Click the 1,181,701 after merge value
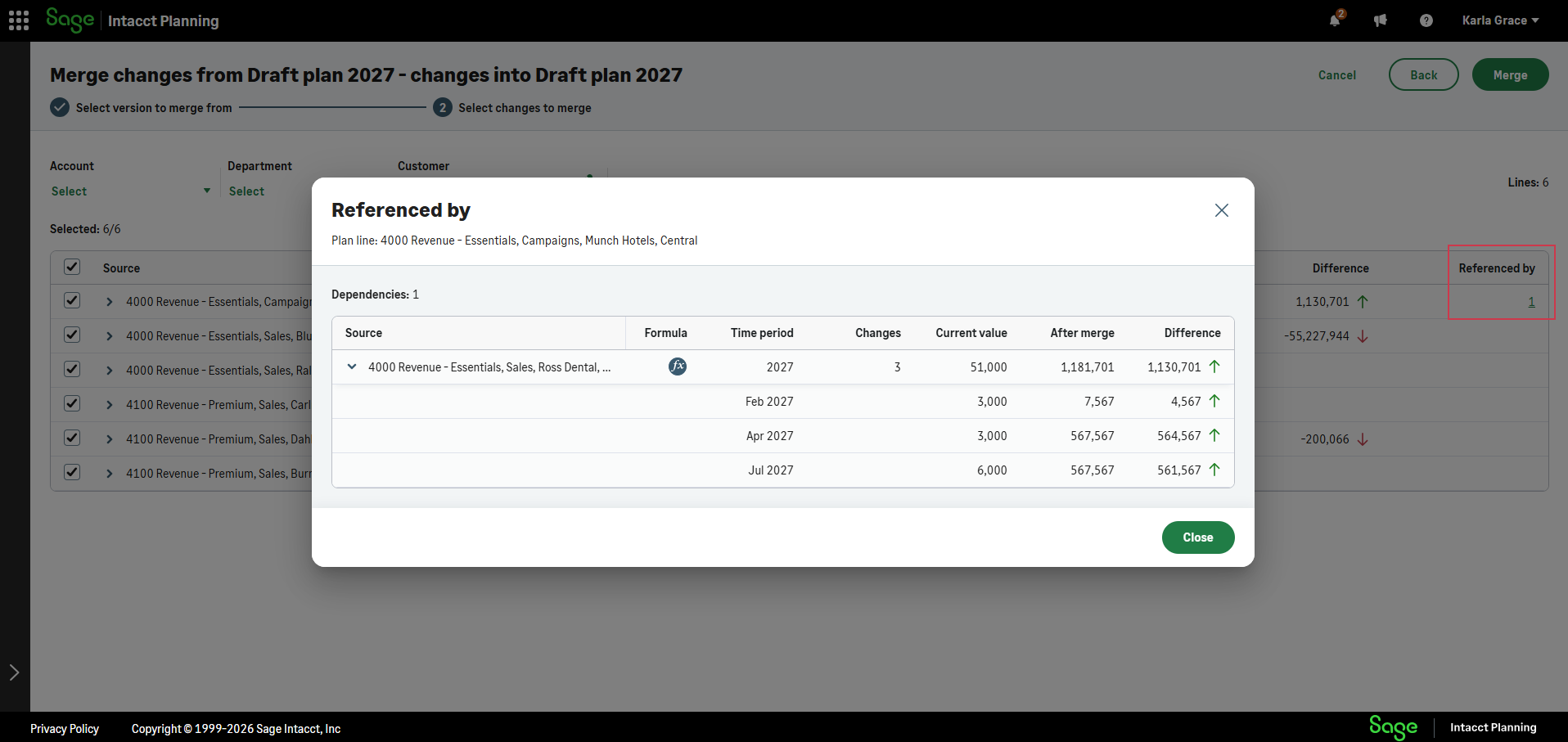The width and height of the screenshot is (1568, 742). pyautogui.click(x=1088, y=367)
